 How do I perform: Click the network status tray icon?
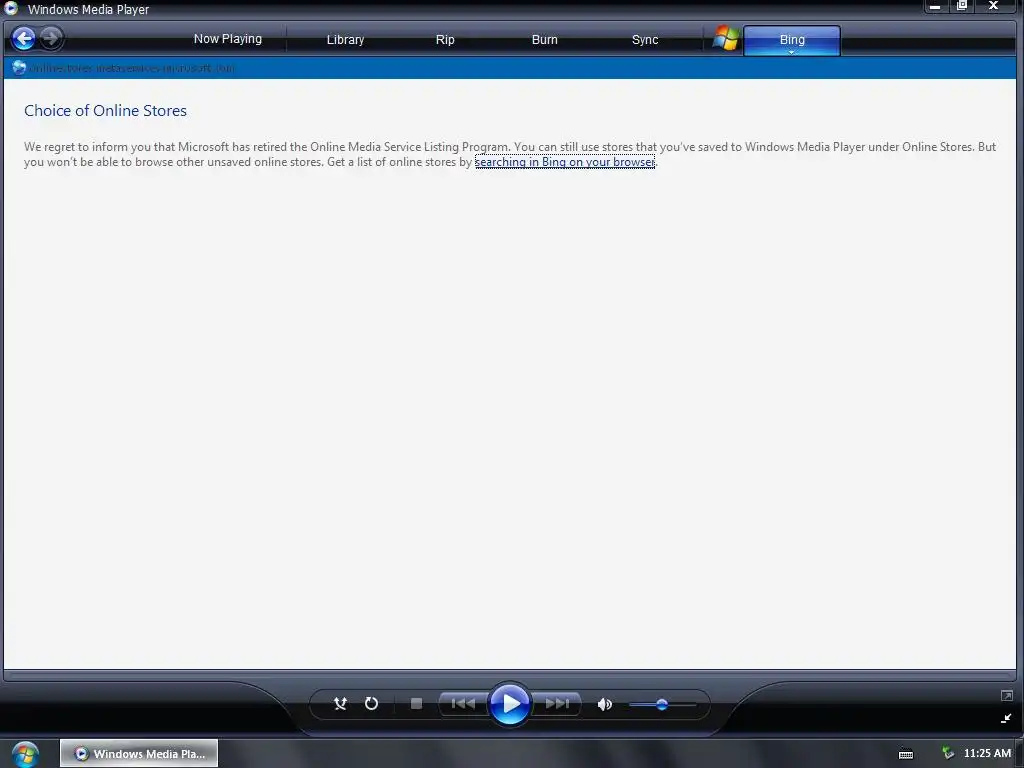pos(948,753)
